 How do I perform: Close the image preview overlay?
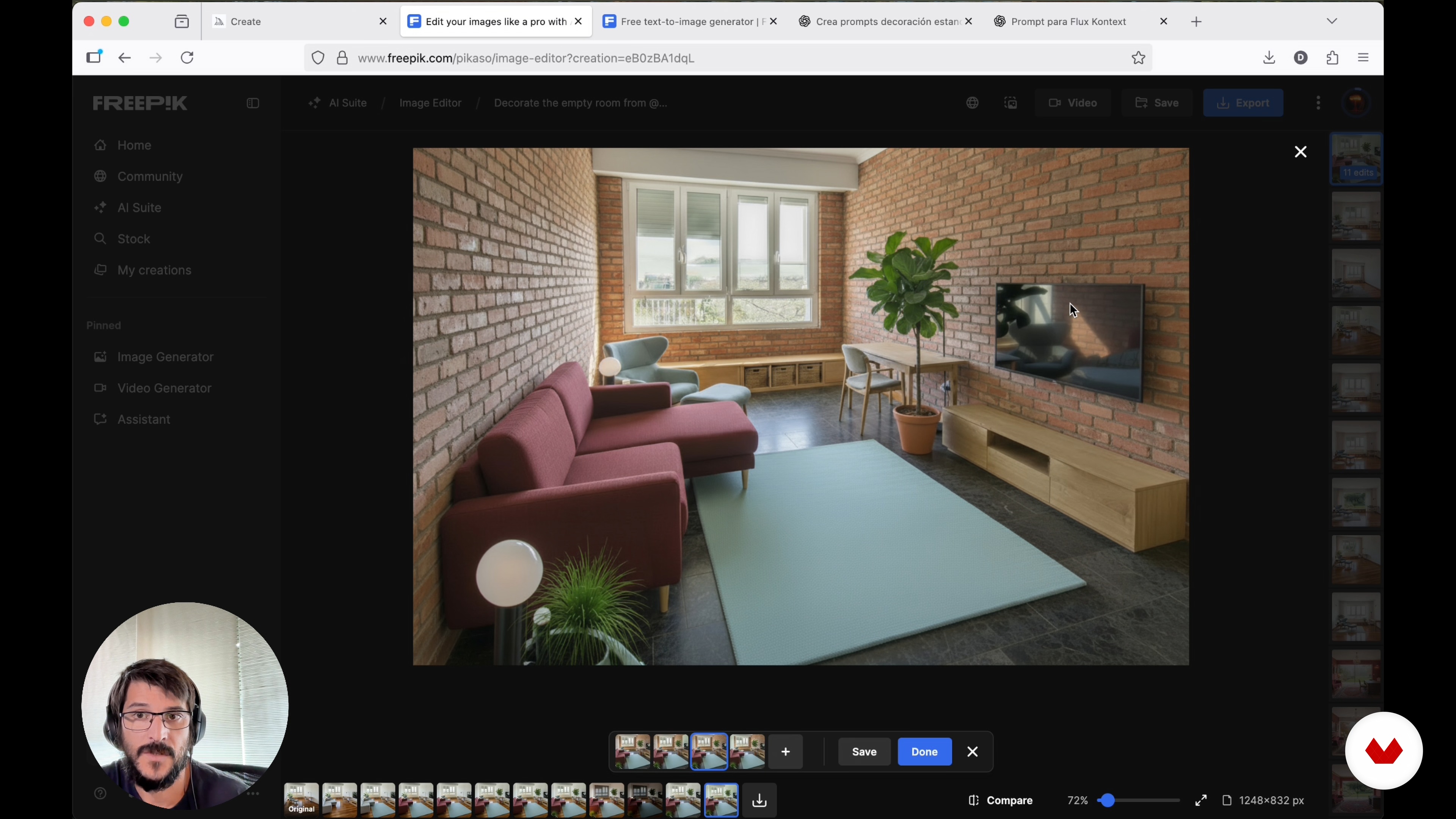(x=1301, y=152)
